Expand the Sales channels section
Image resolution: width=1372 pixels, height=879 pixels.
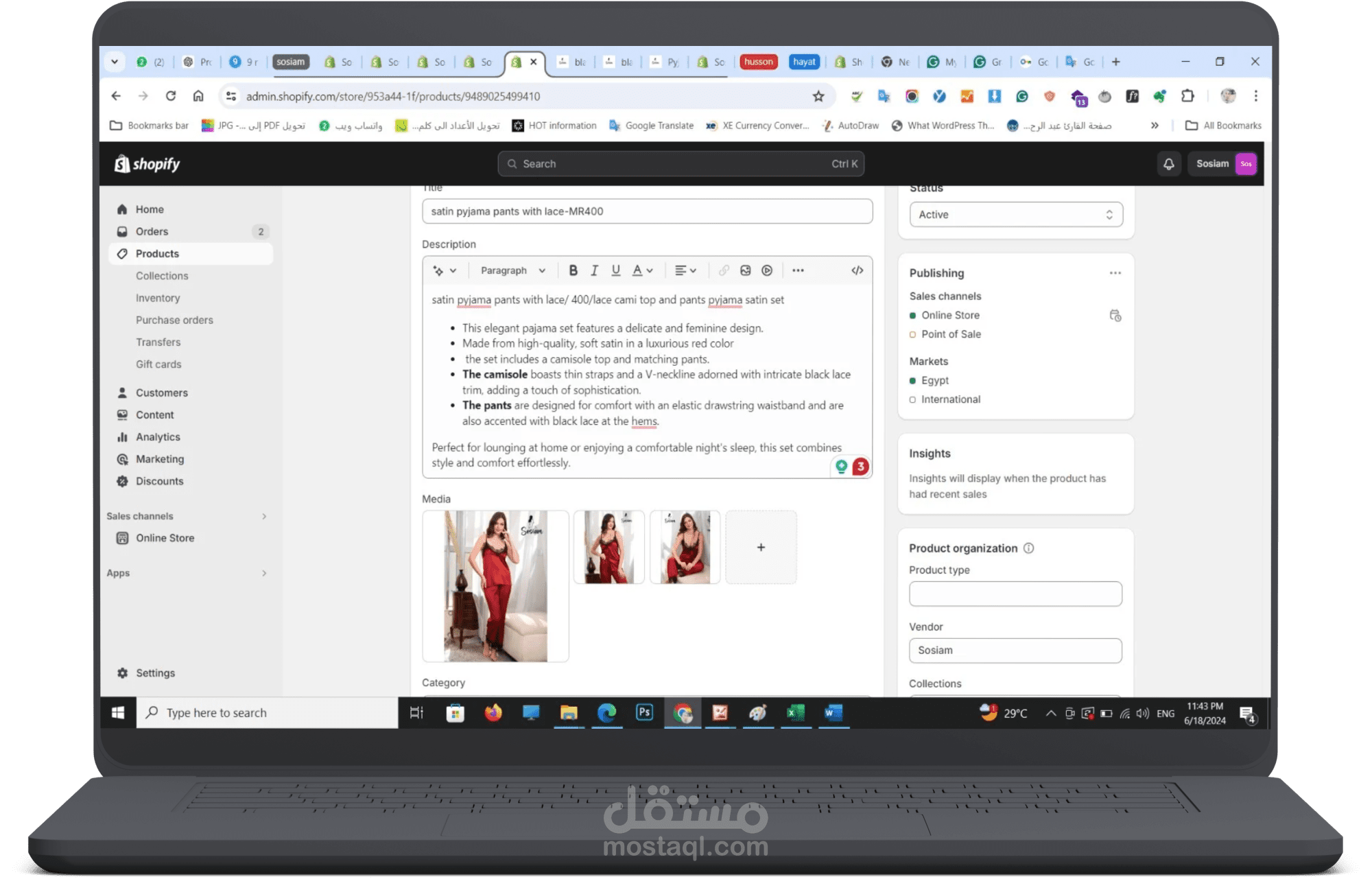[264, 516]
